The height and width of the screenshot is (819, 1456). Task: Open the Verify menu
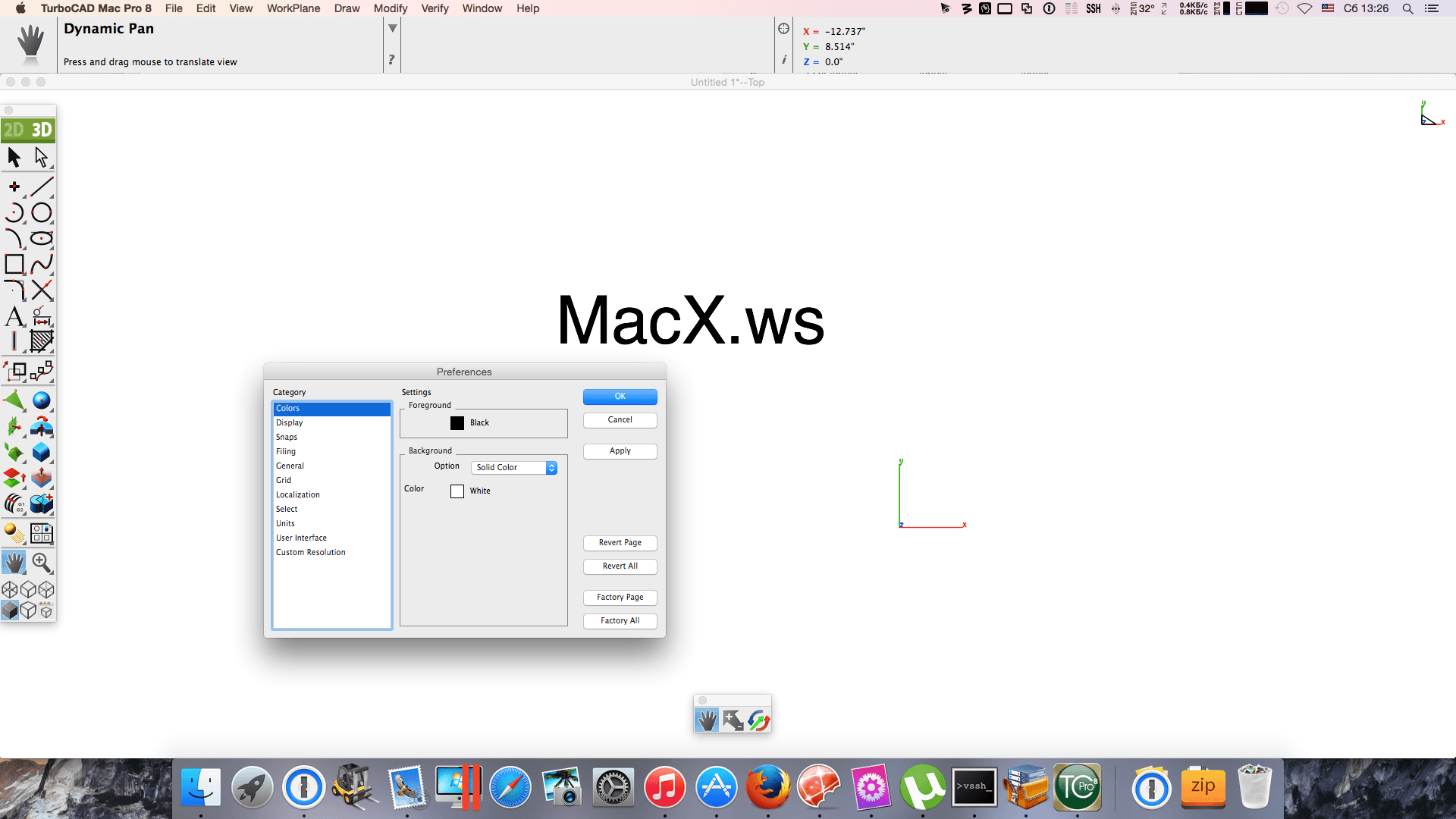click(x=435, y=8)
